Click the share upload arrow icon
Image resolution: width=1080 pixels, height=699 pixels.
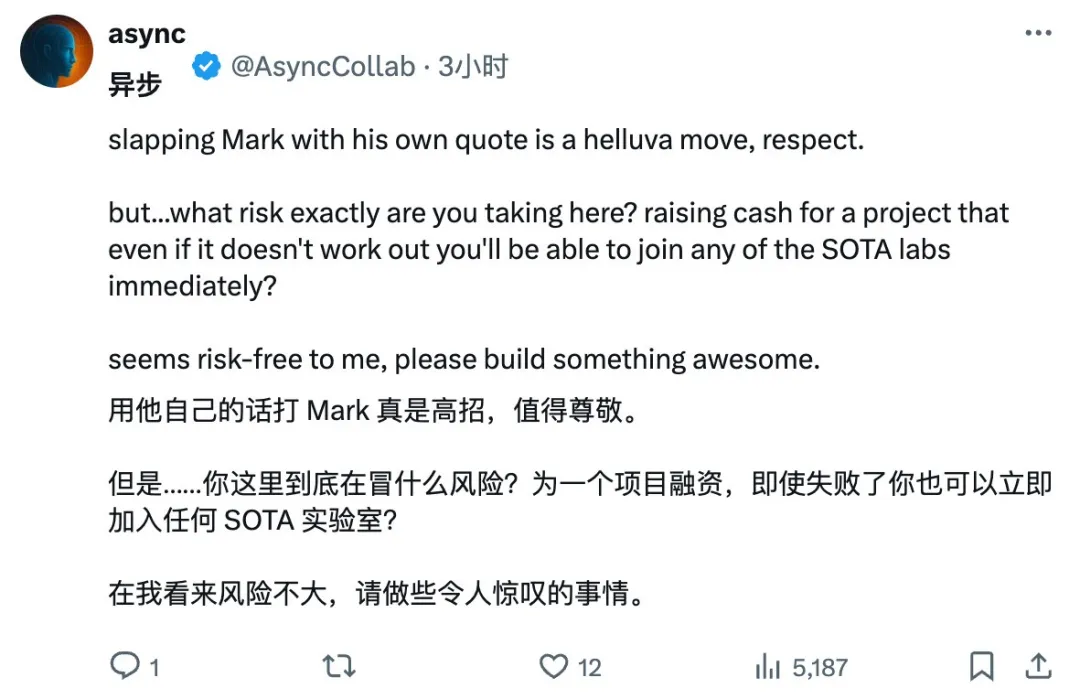1039,665
